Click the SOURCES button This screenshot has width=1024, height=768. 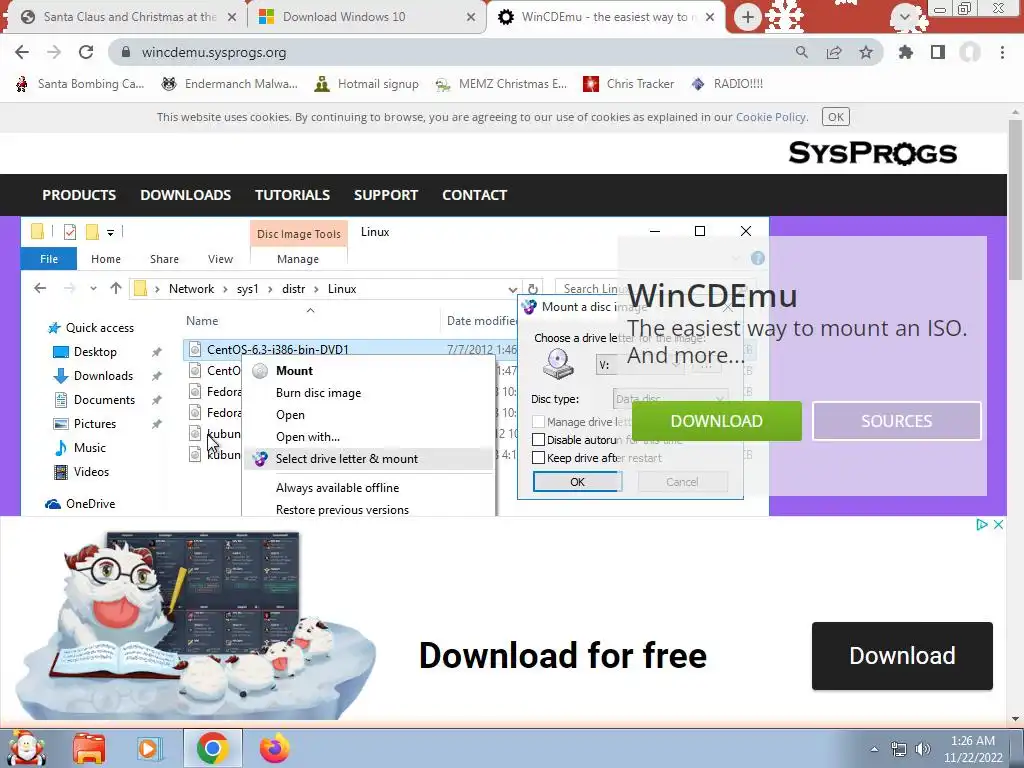[896, 421]
